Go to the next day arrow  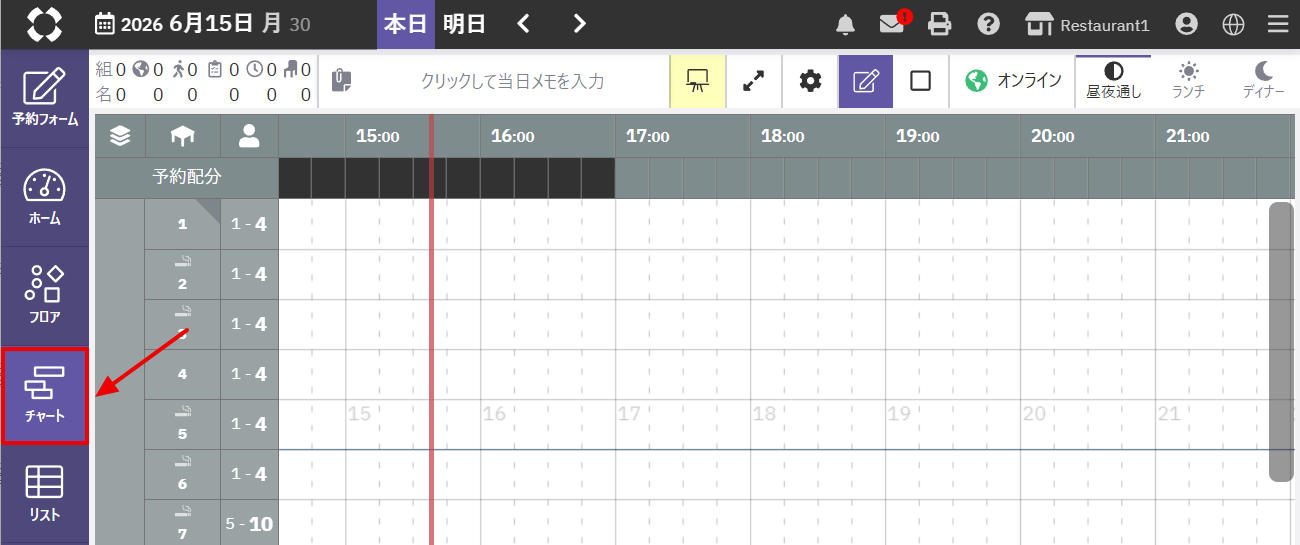point(580,24)
